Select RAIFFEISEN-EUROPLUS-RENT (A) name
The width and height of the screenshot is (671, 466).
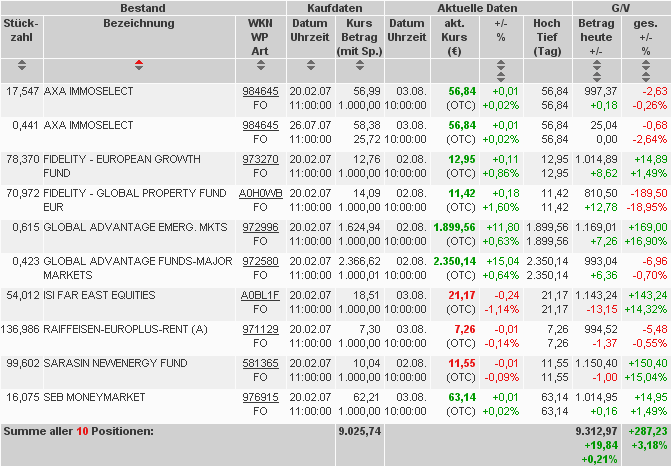click(x=125, y=329)
